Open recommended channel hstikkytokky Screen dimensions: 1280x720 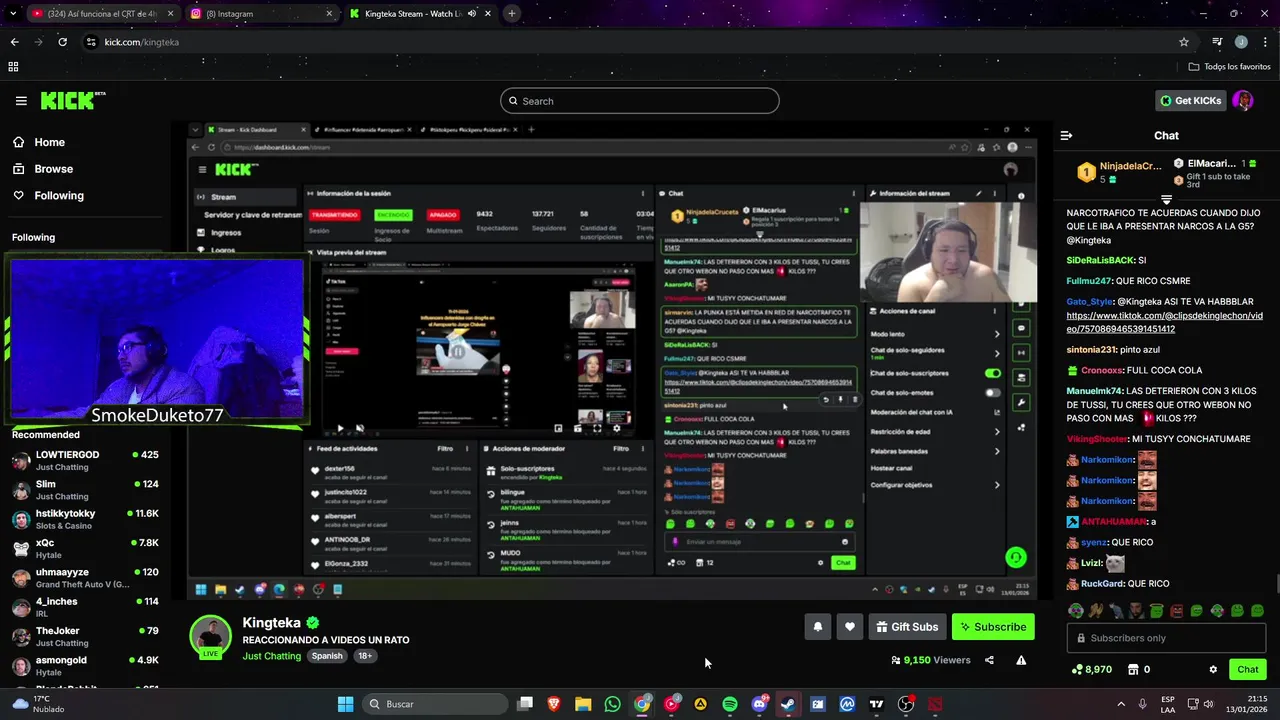[x=85, y=519]
